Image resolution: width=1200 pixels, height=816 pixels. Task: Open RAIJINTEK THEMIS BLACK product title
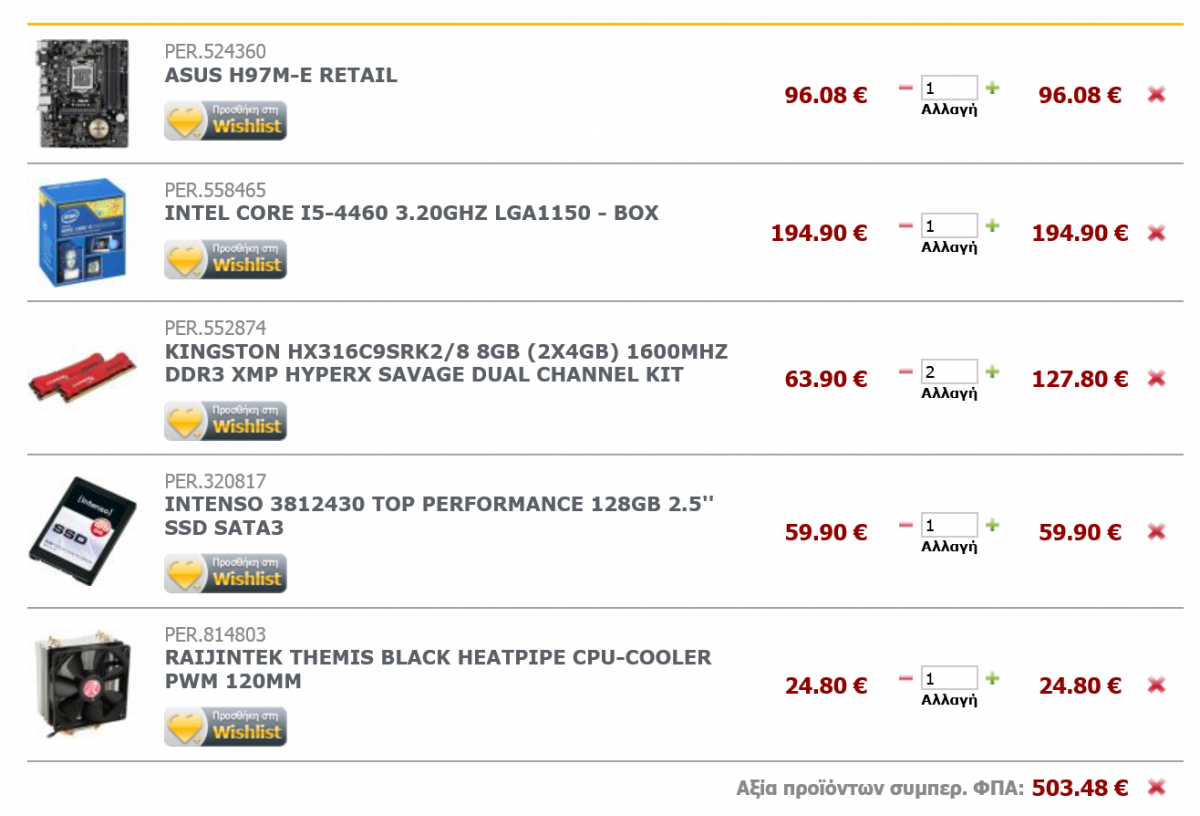click(x=438, y=669)
